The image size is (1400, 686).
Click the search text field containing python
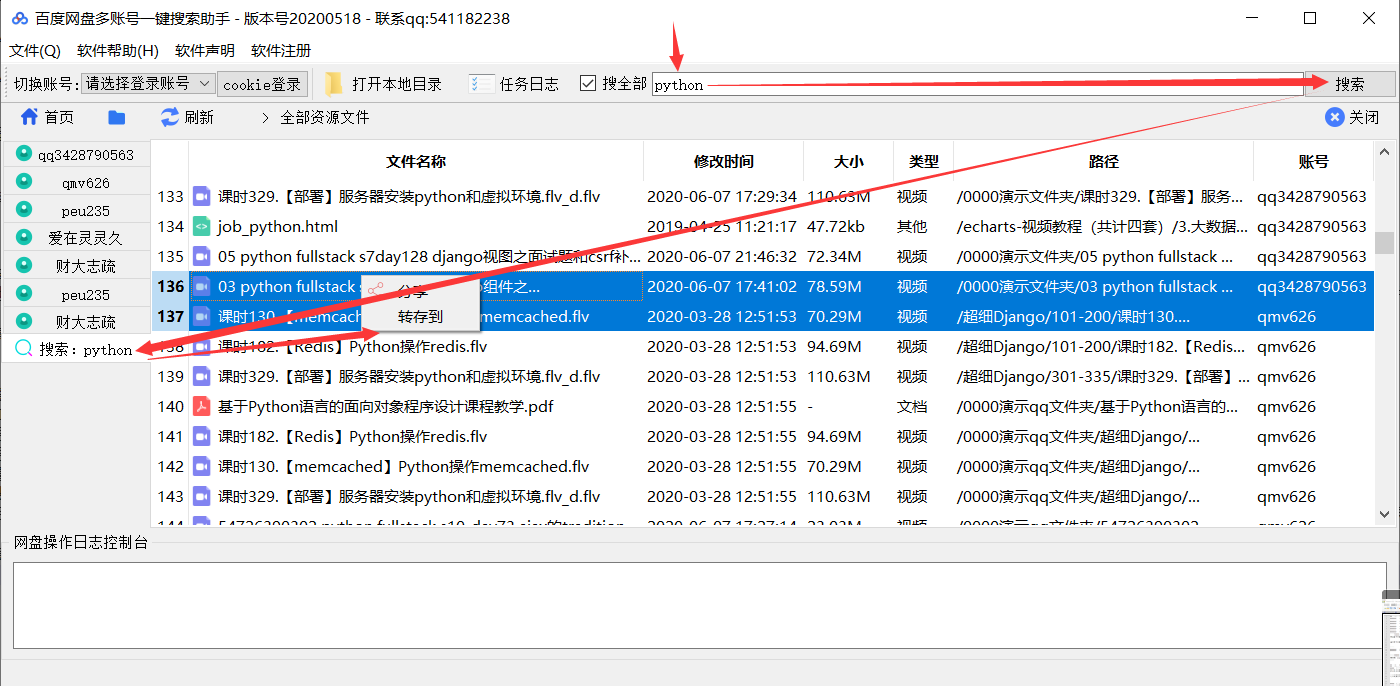point(976,85)
